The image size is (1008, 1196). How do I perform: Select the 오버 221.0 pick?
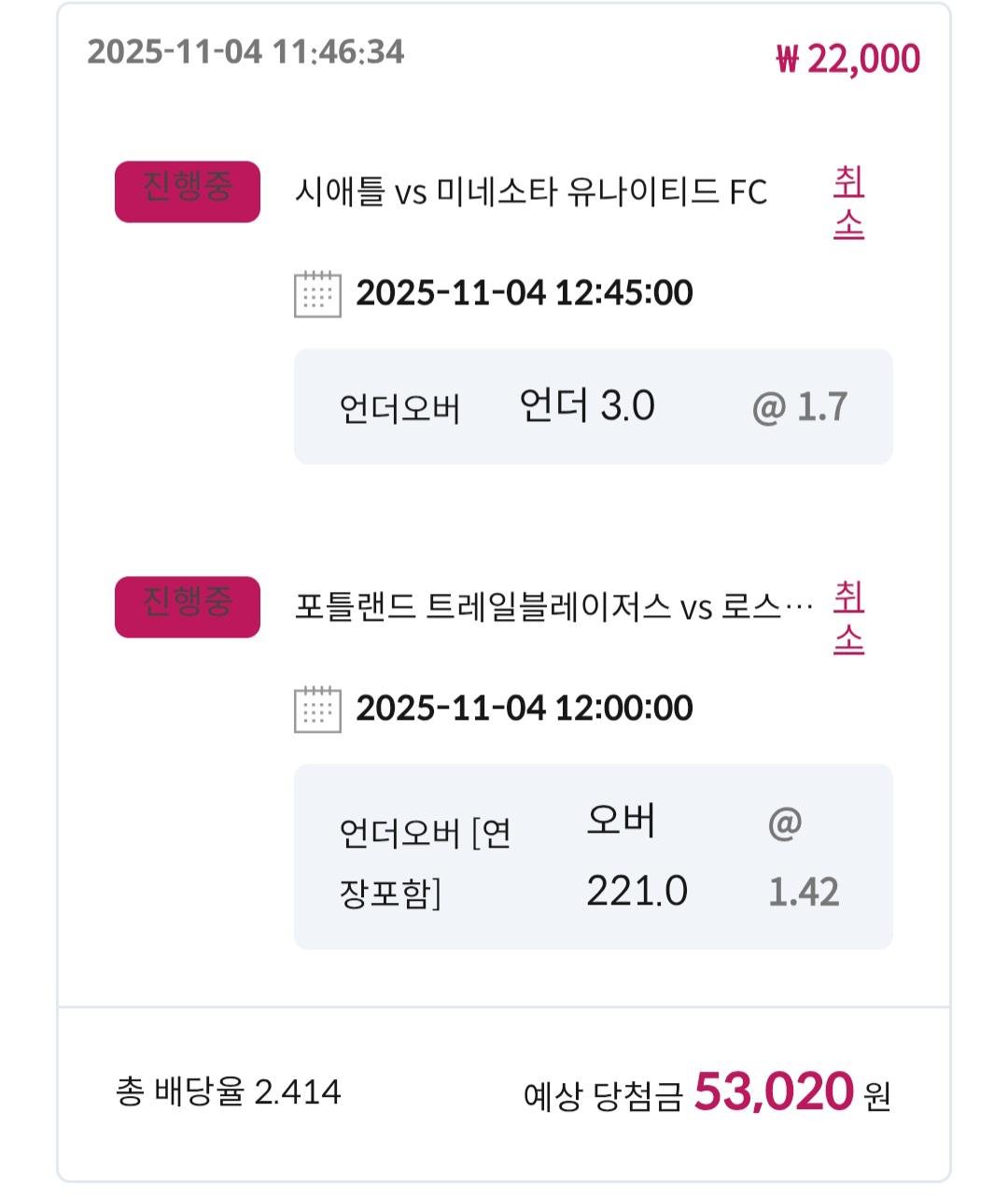[x=637, y=856]
